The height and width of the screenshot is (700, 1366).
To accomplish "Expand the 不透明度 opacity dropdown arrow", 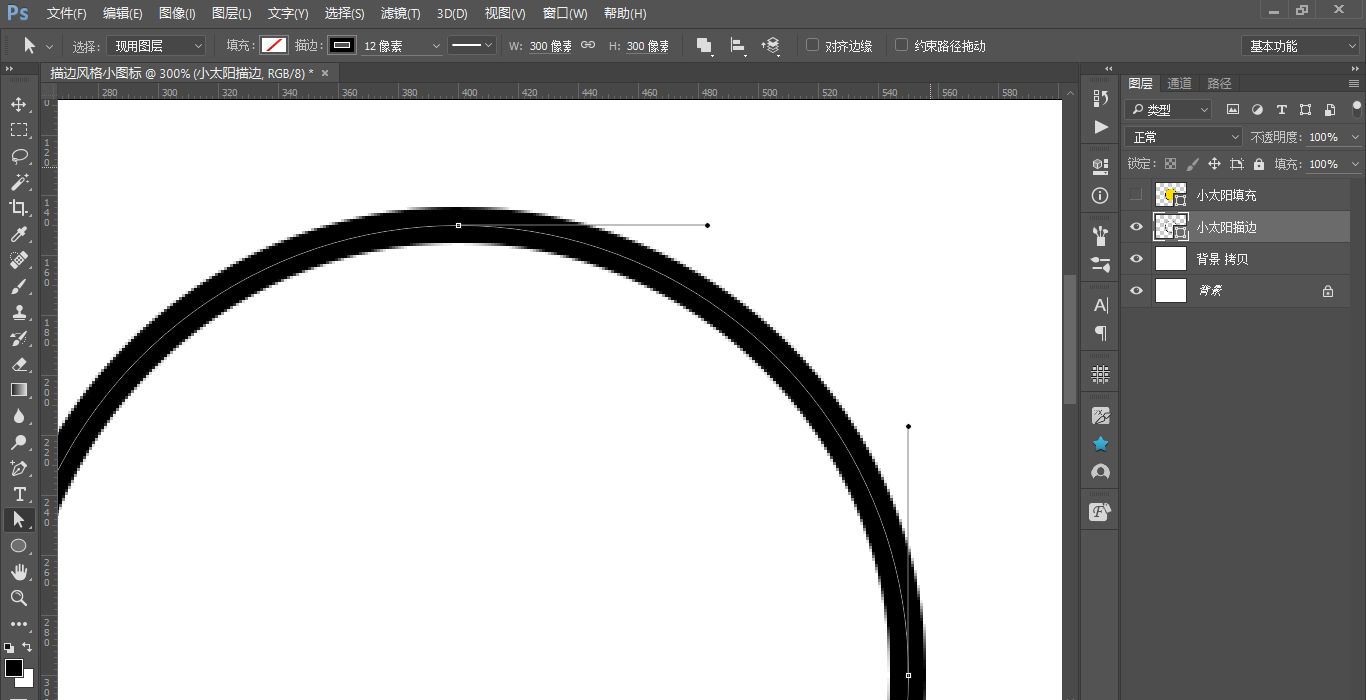I will (1355, 137).
